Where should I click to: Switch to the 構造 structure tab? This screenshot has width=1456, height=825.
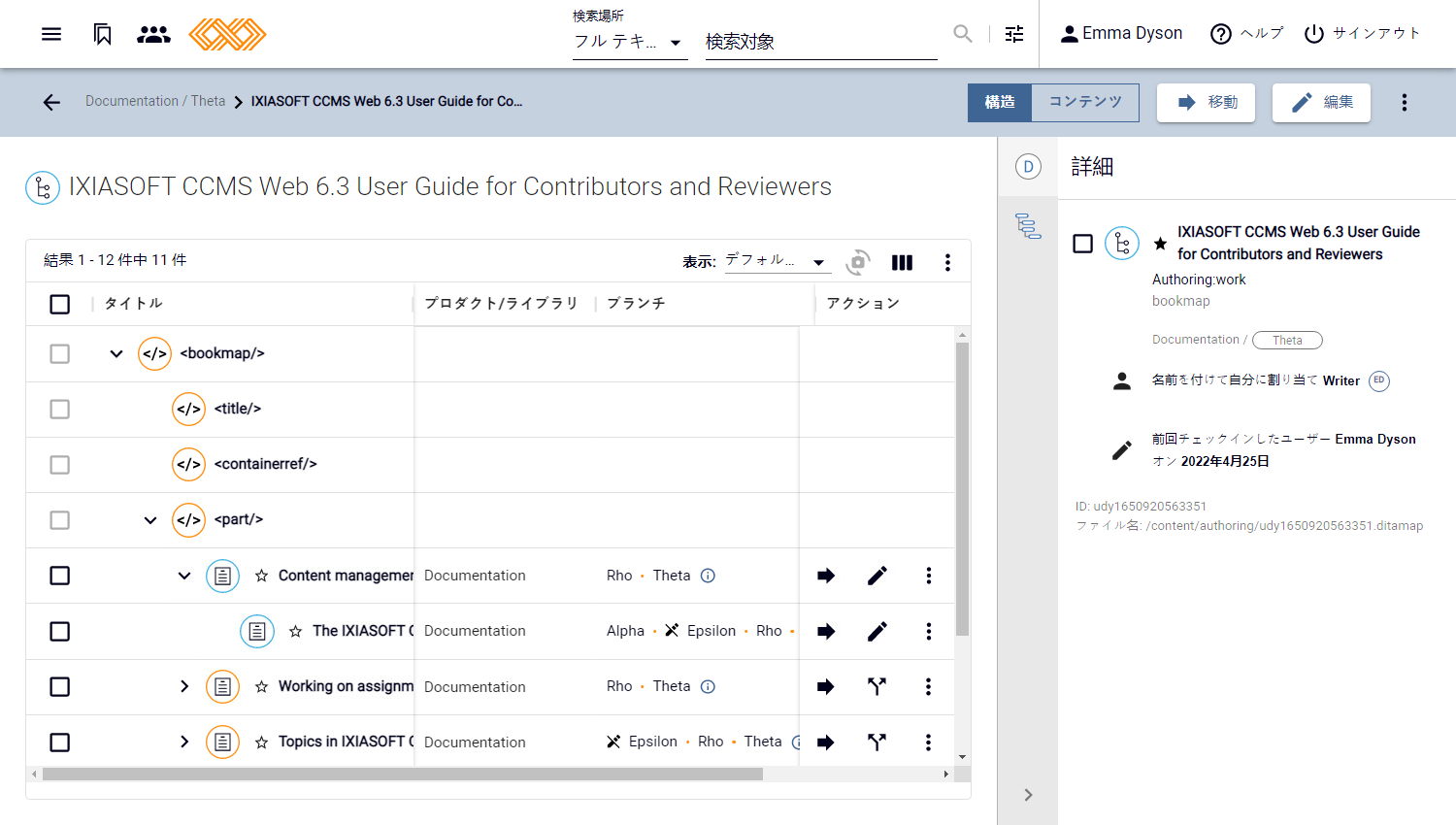(x=1000, y=102)
